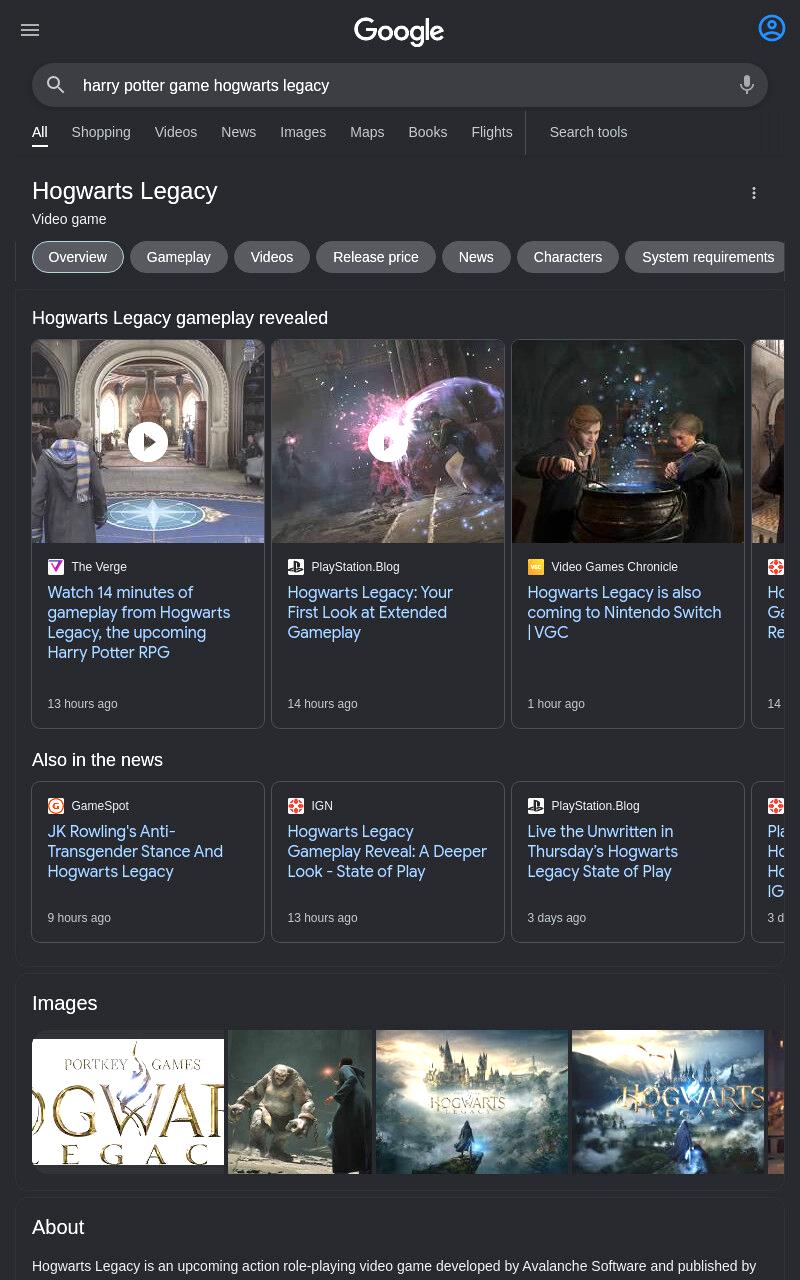
Task: Switch to the Shopping tab
Action: [x=101, y=132]
